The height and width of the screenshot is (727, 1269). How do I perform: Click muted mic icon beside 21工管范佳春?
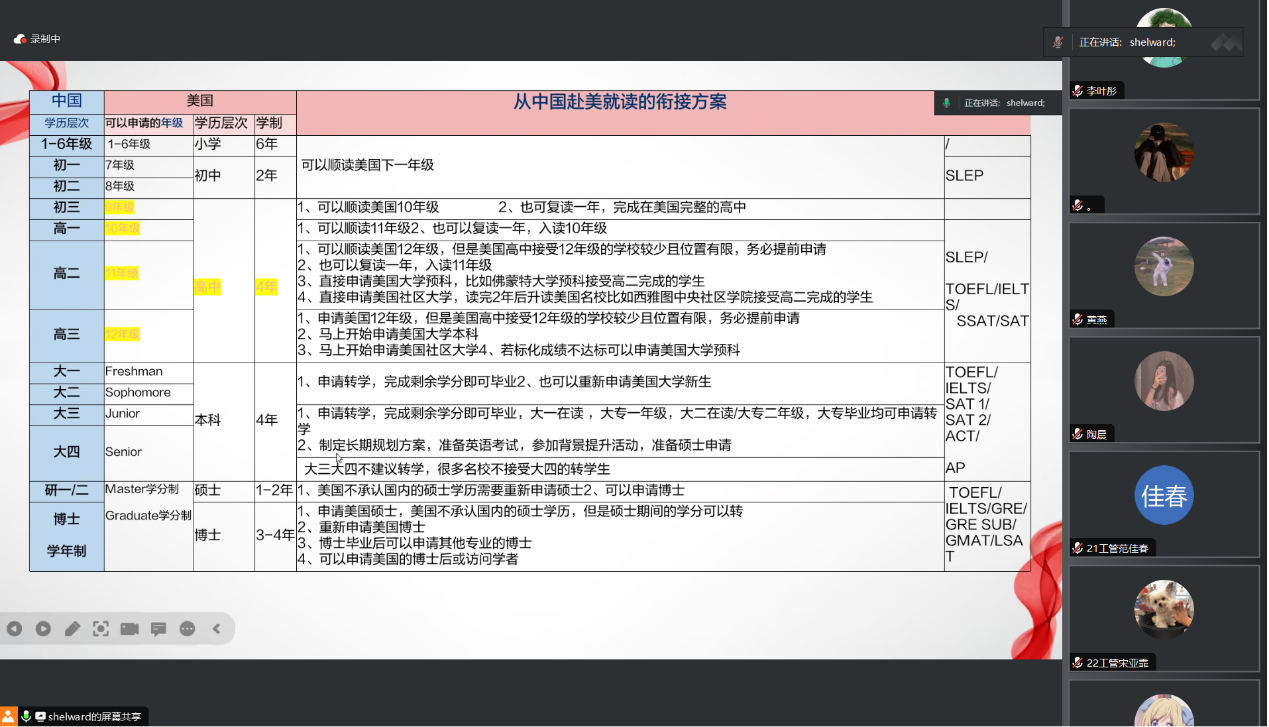[x=1078, y=548]
